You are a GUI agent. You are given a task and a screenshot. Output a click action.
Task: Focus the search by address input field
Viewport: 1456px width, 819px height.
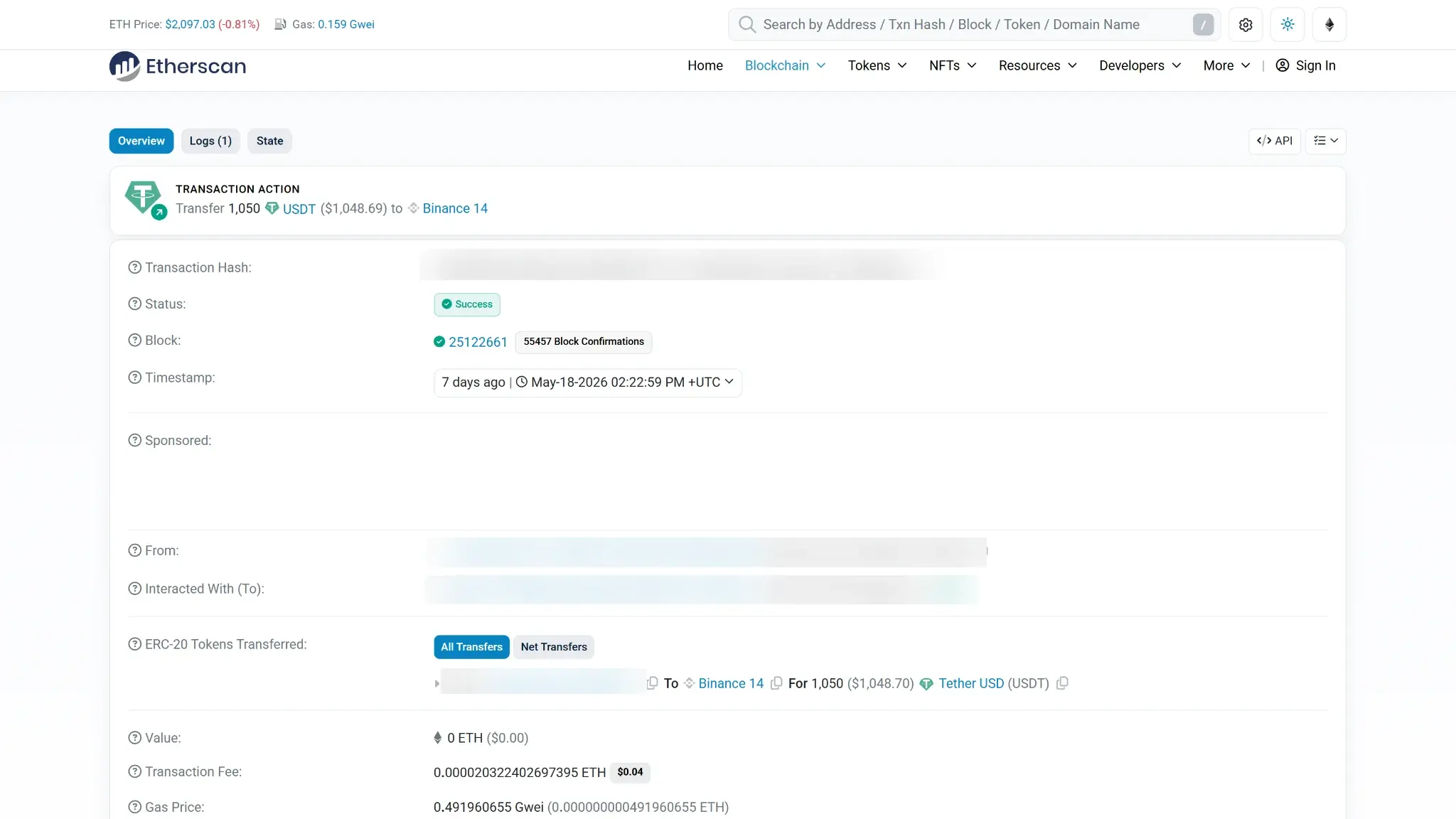point(974,25)
